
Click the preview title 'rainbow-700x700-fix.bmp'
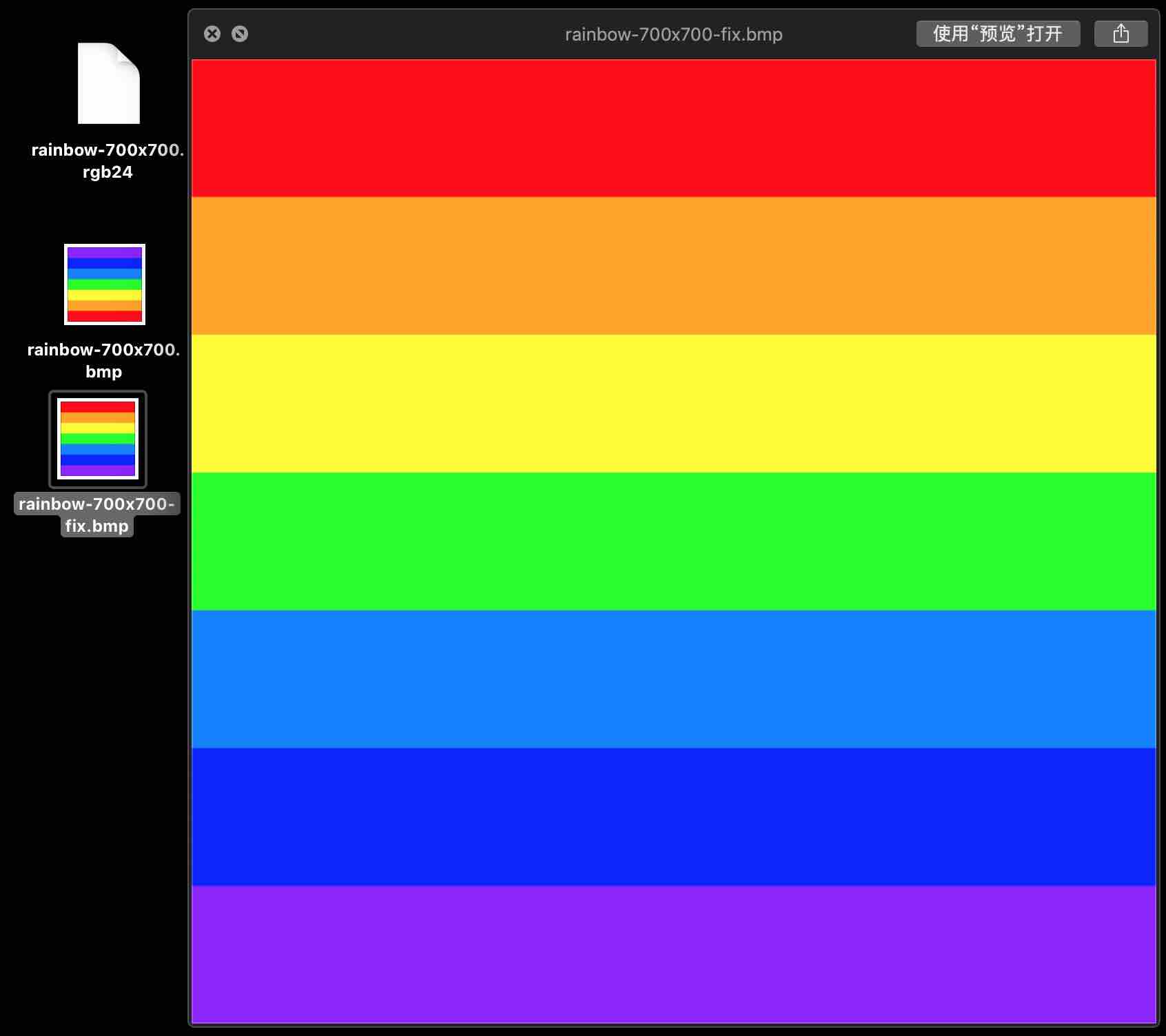pos(674,34)
